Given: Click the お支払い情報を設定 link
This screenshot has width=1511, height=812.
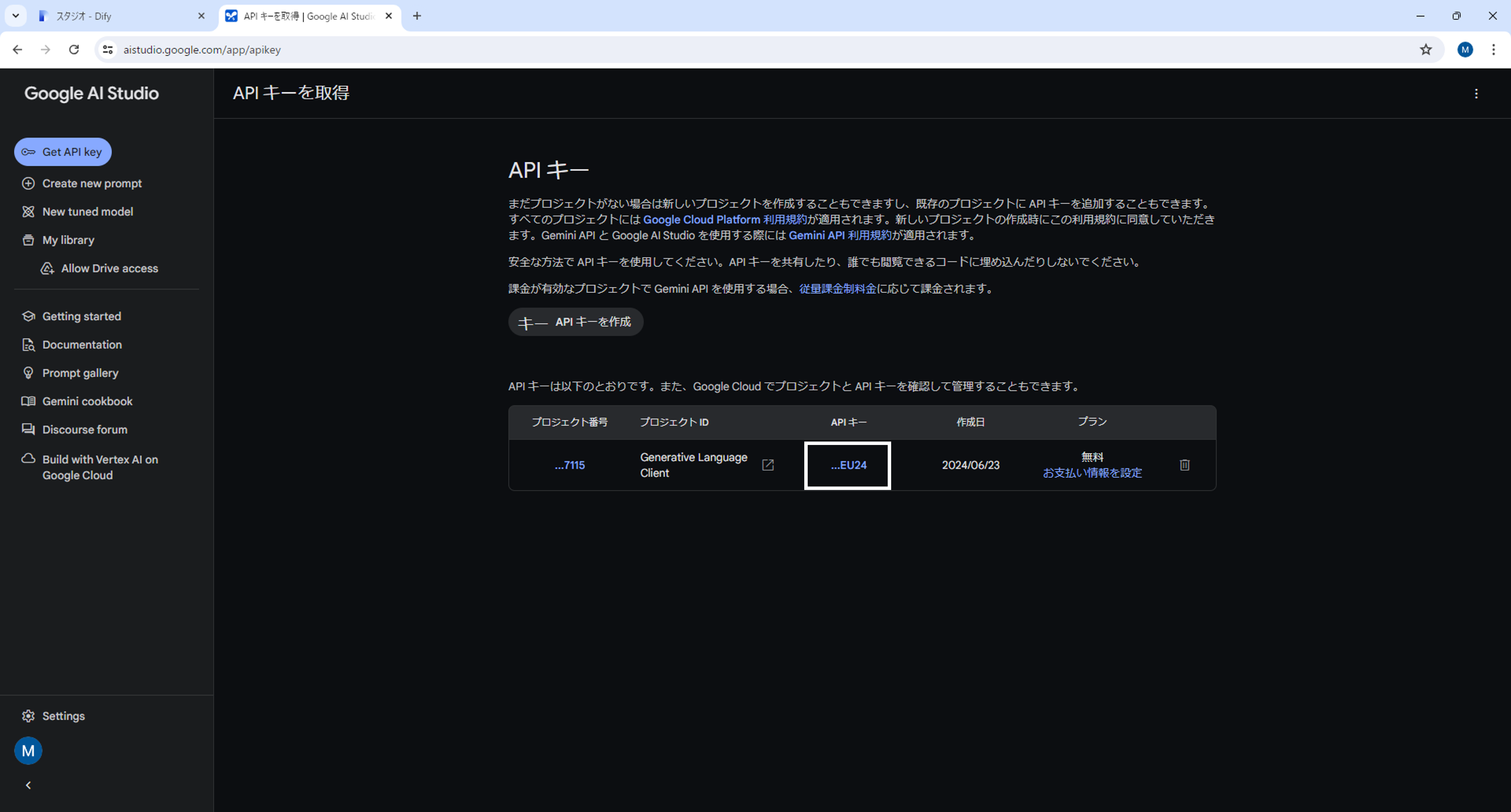Looking at the screenshot, I should coord(1092,473).
